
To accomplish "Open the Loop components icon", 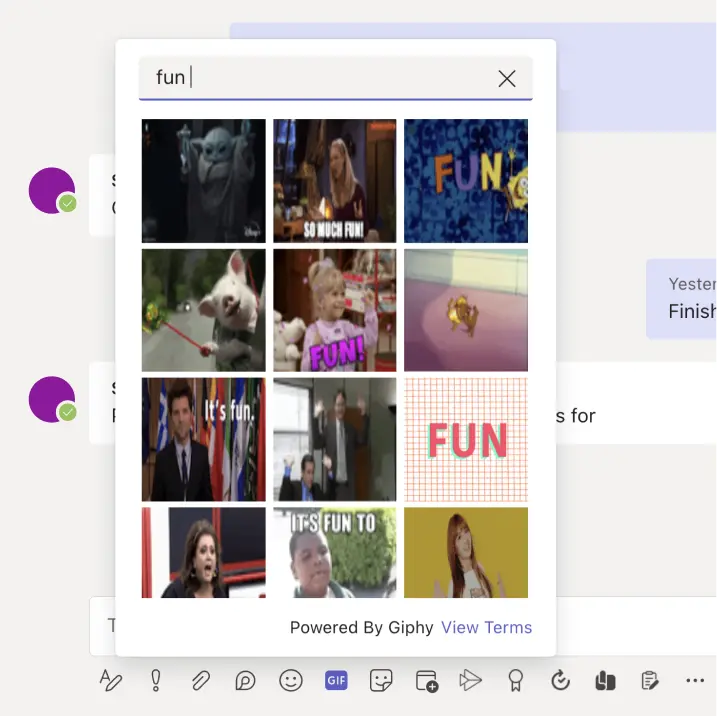I will coord(245,681).
